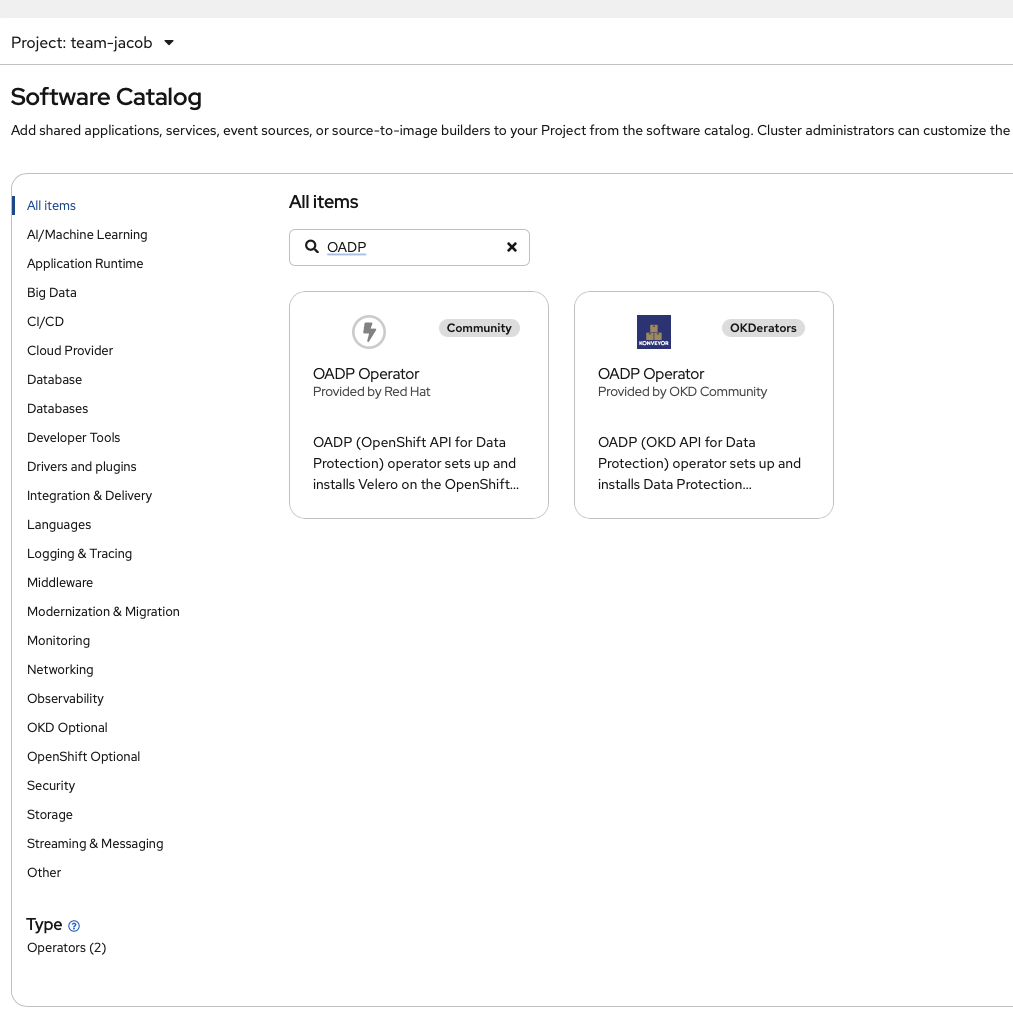Image resolution: width=1013 pixels, height=1024 pixels.
Task: Select the Security category
Action: pyautogui.click(x=51, y=785)
